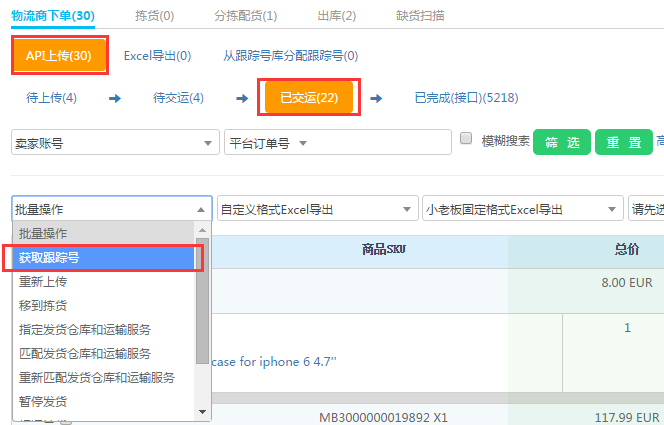Tick the 模糊搜索 checkbox
The width and height of the screenshot is (664, 425).
(x=466, y=139)
